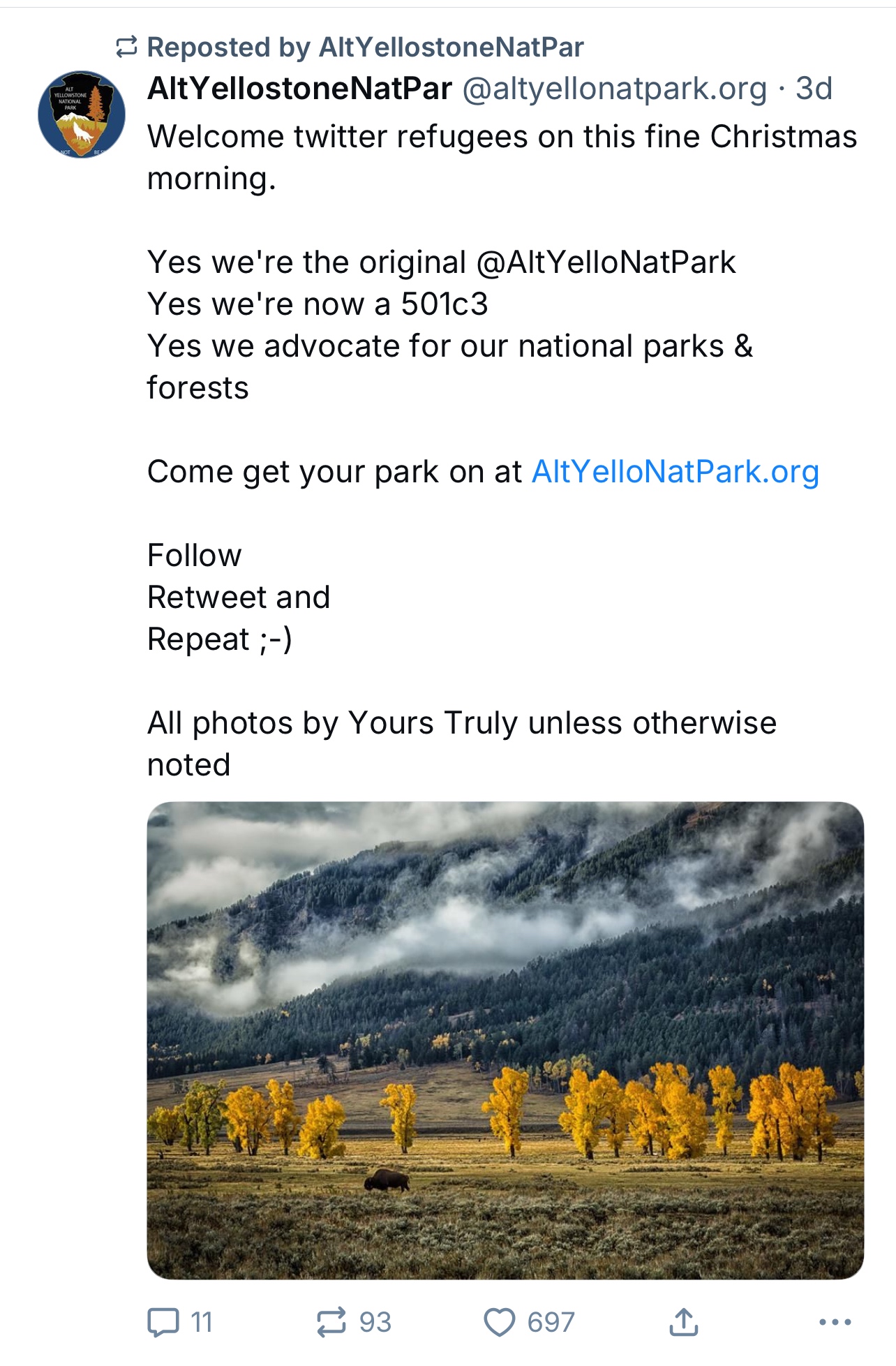896x1366 pixels.
Task: Click the "Yes we're now a 501c3" line
Action: point(318,304)
